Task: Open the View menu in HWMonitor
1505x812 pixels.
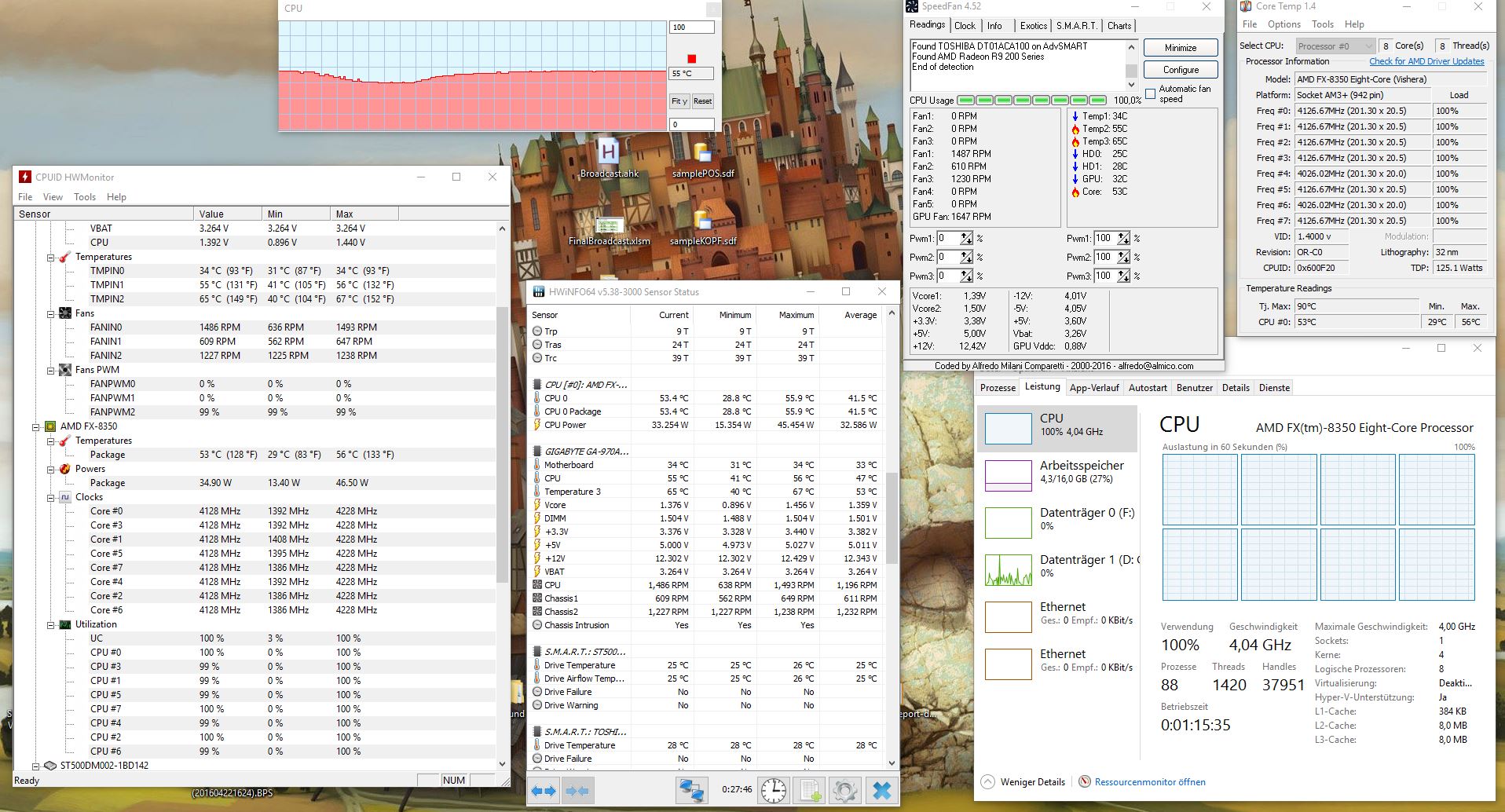Action: 53,197
